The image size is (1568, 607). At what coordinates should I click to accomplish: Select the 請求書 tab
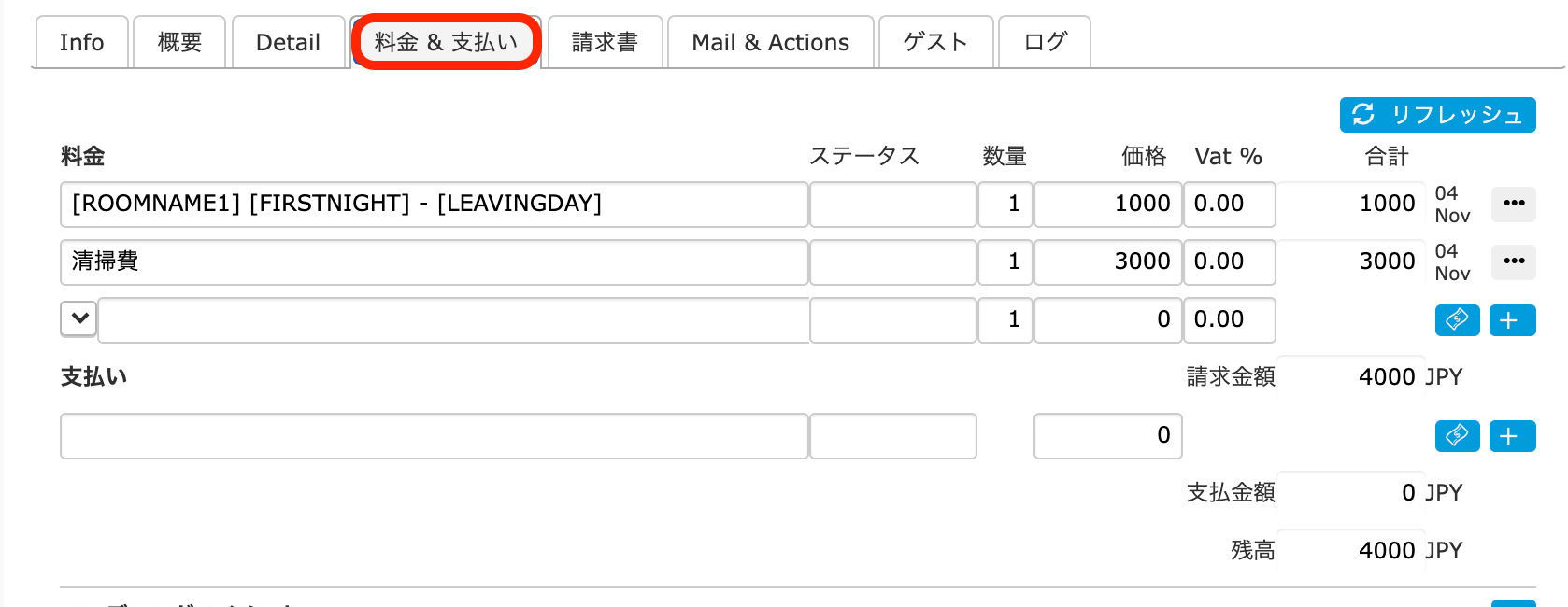605,43
